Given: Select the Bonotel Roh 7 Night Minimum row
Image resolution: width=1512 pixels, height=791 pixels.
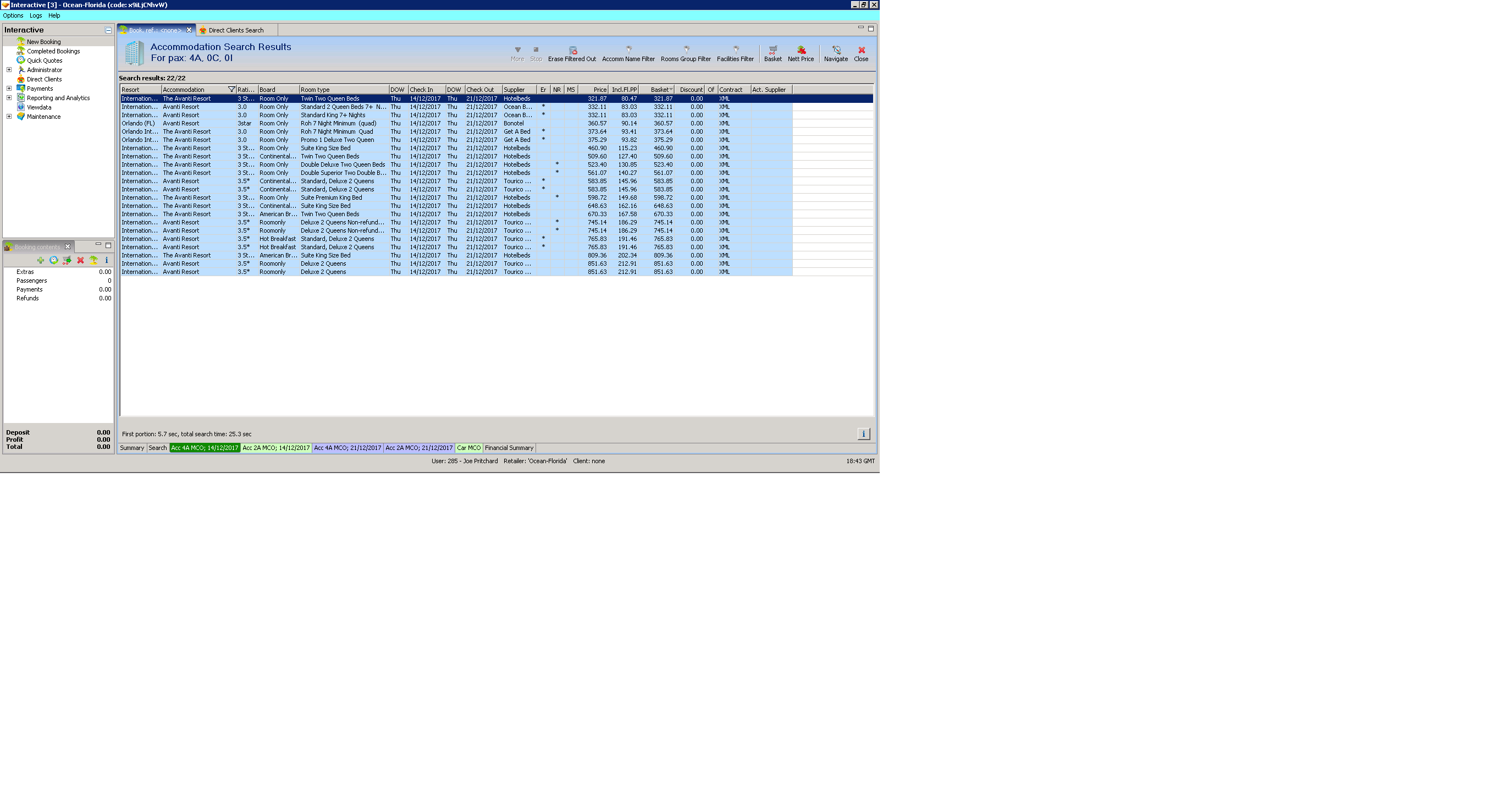Looking at the screenshot, I should coord(338,123).
